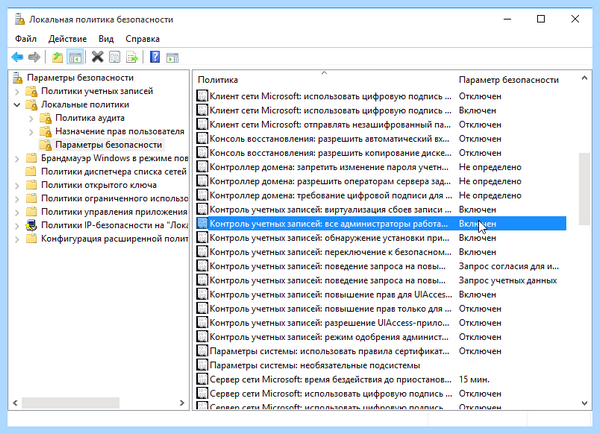Click the vertical scrollbar thumb of policy list
This screenshot has width=600, height=434.
pyautogui.click(x=584, y=189)
